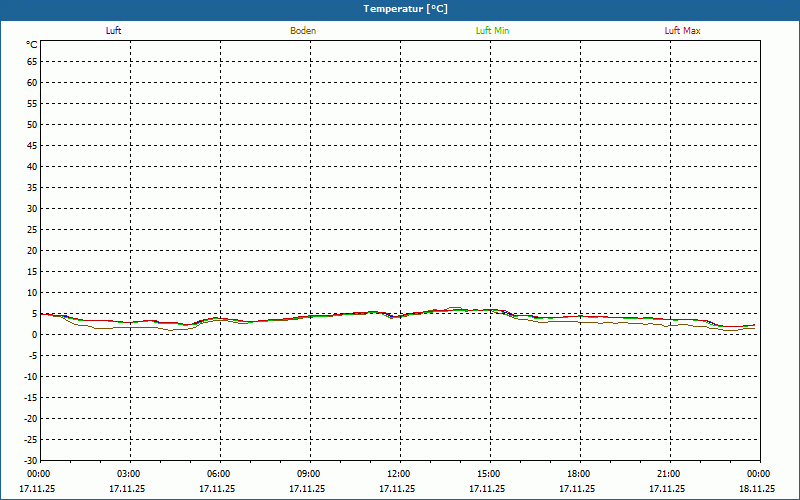800x500 pixels.
Task: Click the Luft Min legend label
Action: [x=492, y=31]
